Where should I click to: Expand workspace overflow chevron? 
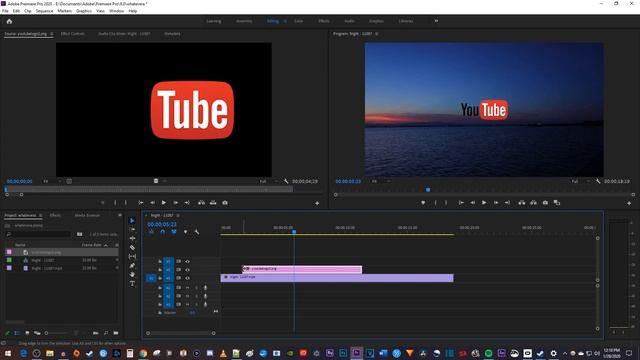436,21
